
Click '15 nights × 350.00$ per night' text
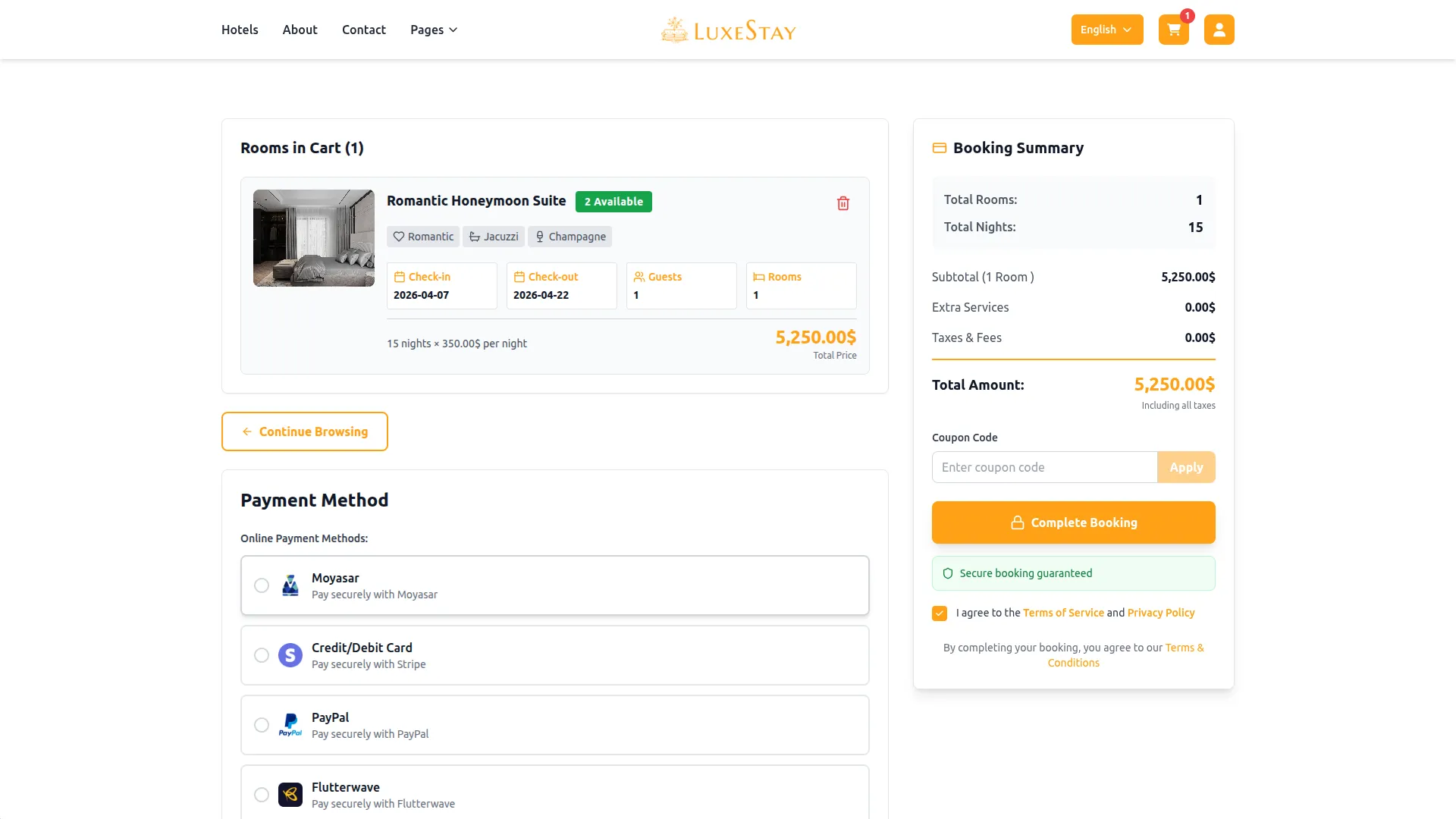457,344
